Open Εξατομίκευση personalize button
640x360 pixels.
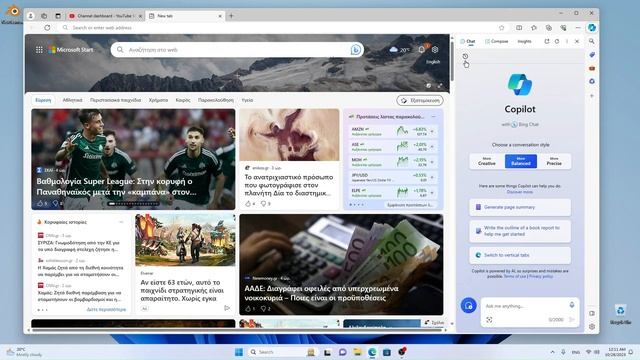[x=420, y=100]
